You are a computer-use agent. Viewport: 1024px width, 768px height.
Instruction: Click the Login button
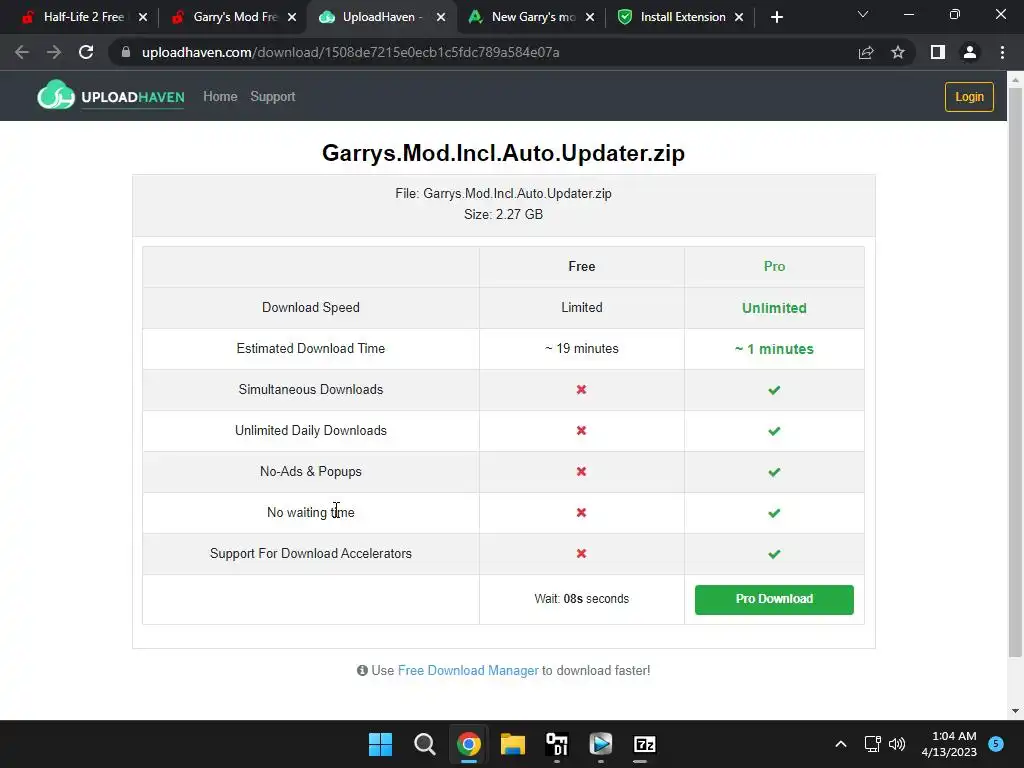969,97
